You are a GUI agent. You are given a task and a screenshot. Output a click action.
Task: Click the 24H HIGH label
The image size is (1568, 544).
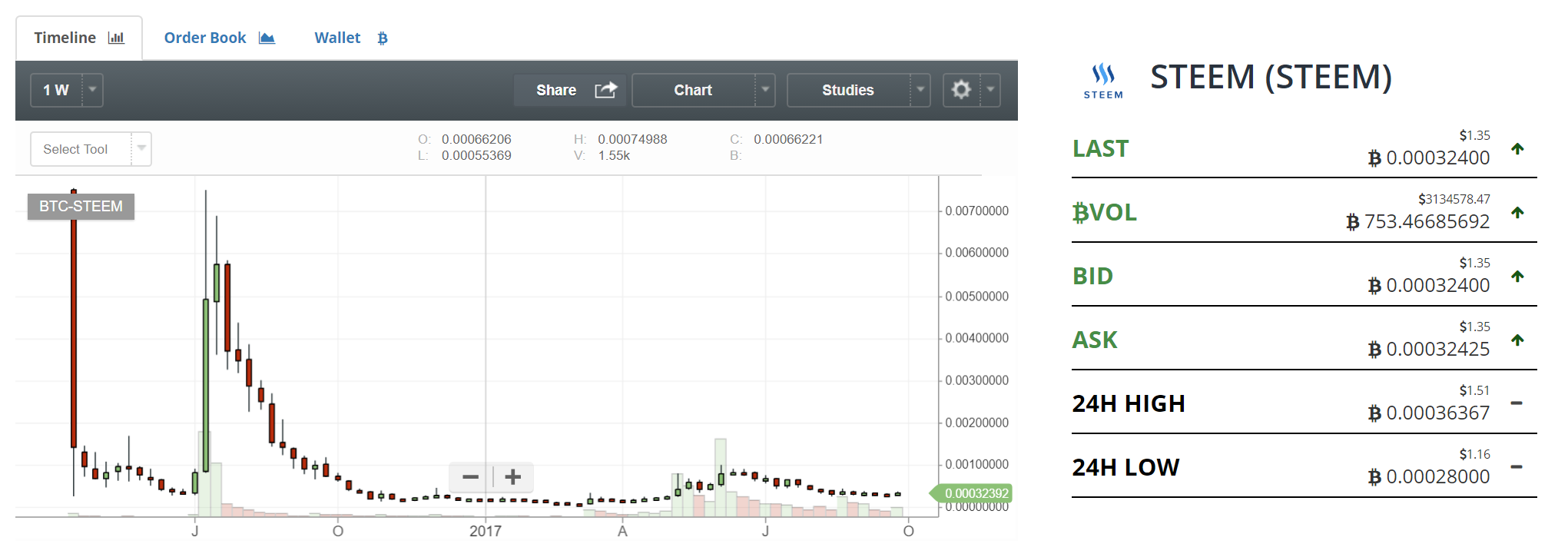point(1129,403)
